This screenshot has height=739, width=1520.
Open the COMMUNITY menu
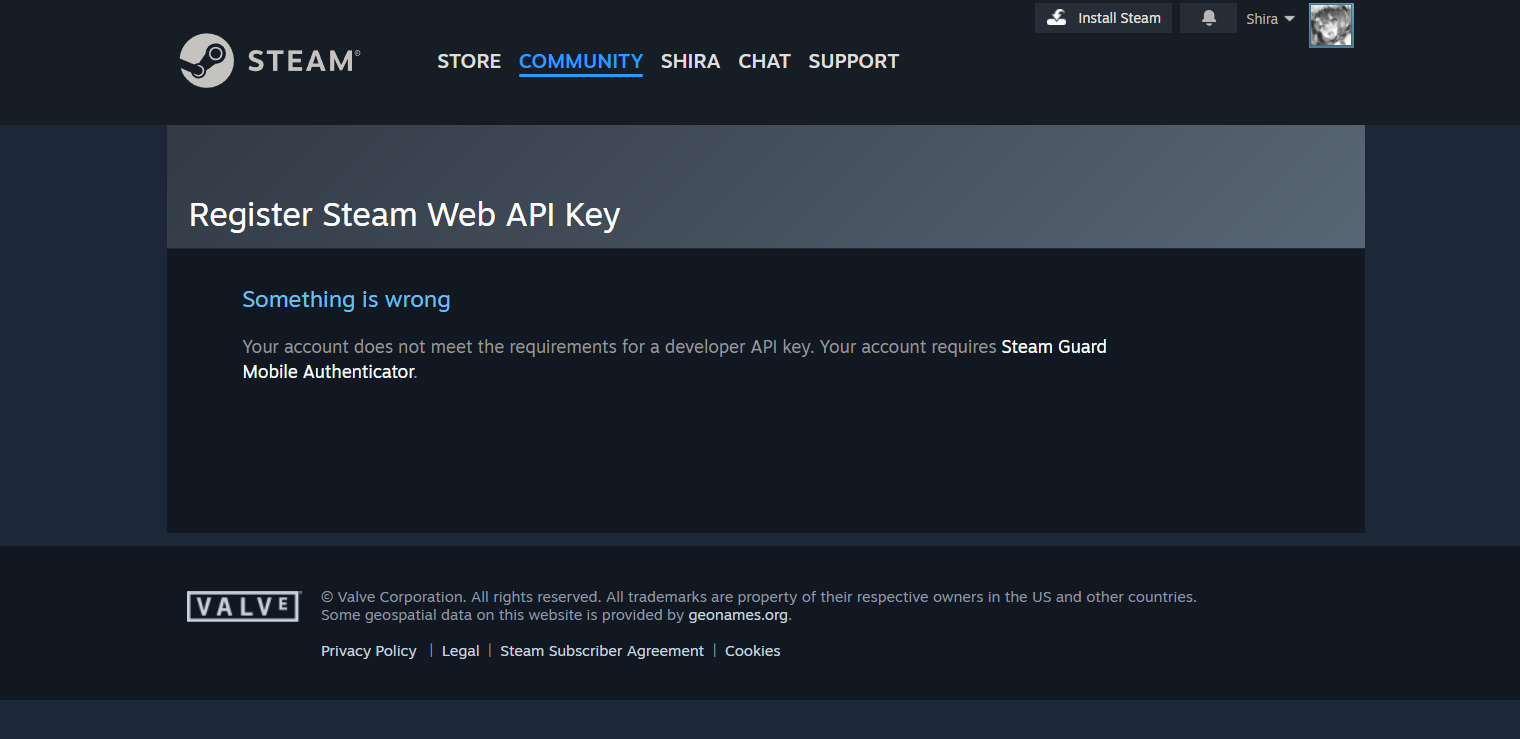(x=581, y=61)
